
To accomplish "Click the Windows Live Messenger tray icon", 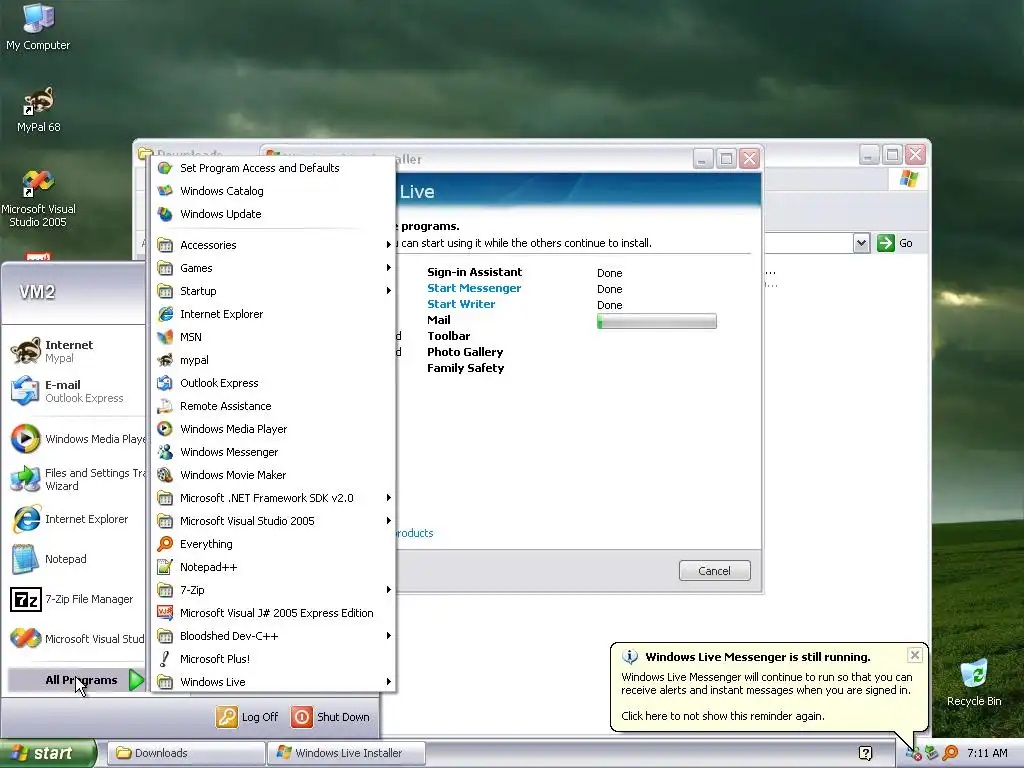I will (x=913, y=753).
